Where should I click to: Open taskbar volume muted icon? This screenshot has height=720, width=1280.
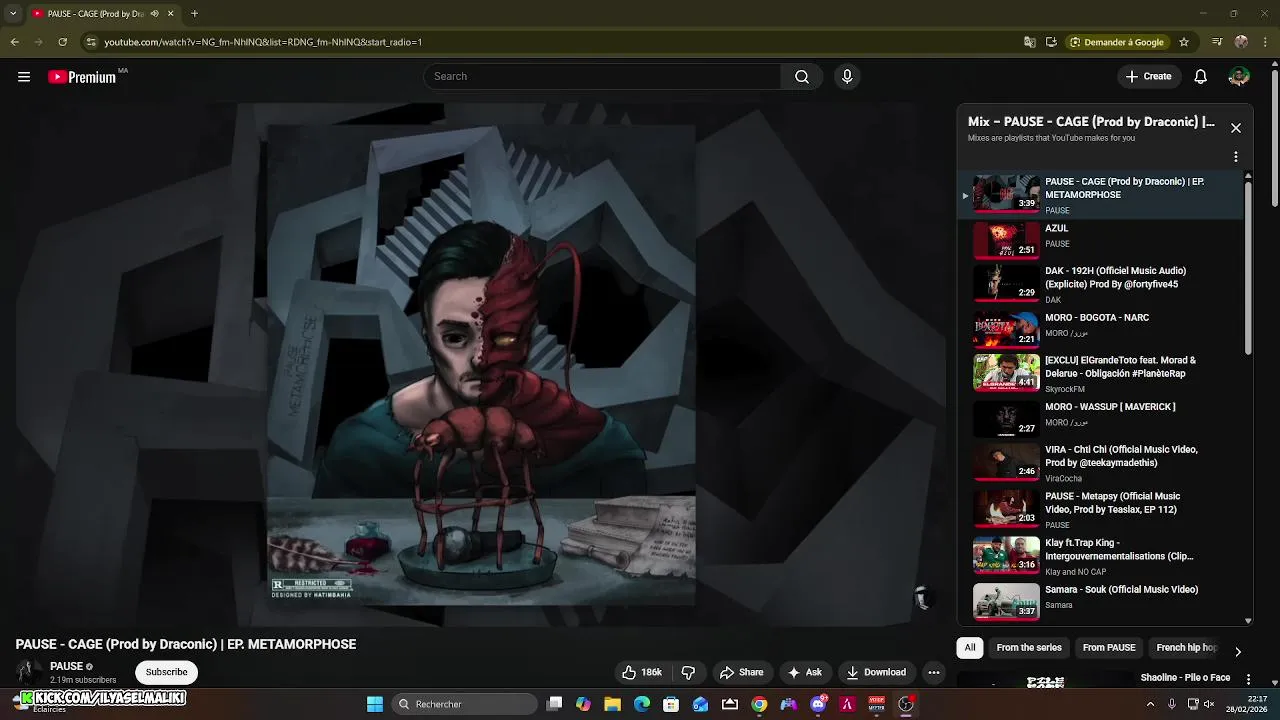(1208, 704)
